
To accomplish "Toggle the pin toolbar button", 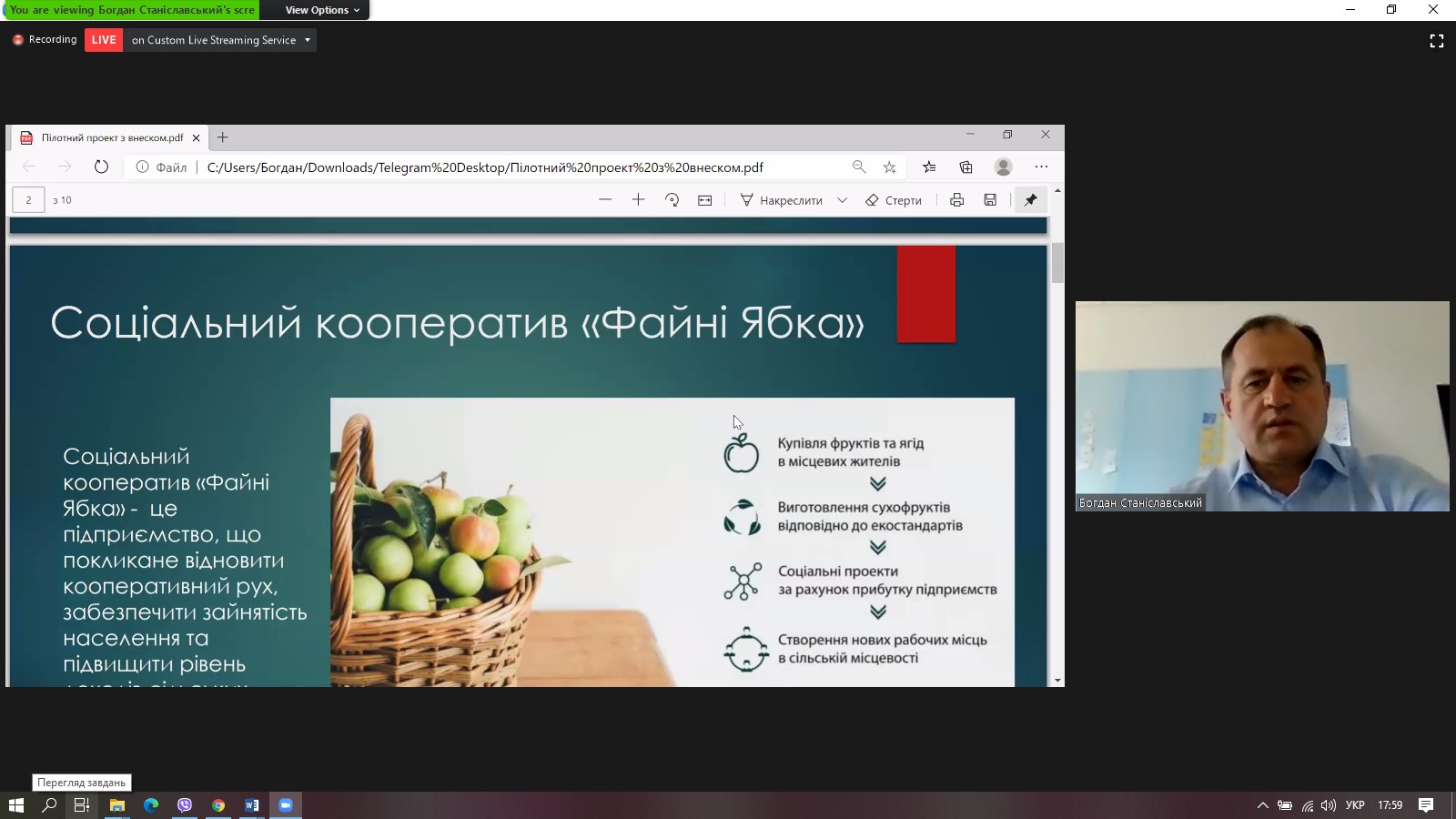I will (x=1030, y=200).
